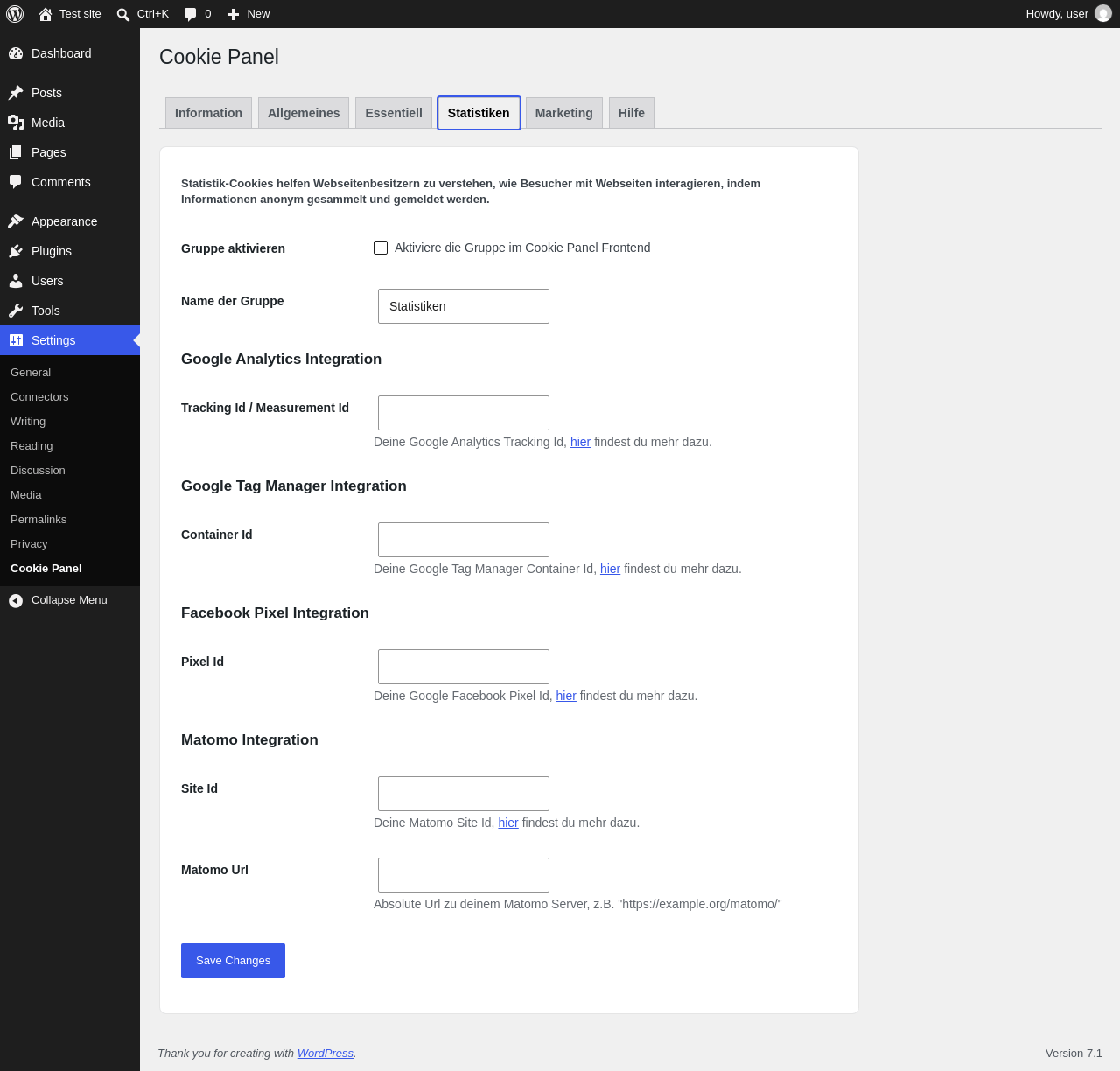Click the Dashboard menu label
This screenshot has width=1120, height=1071.
(61, 53)
